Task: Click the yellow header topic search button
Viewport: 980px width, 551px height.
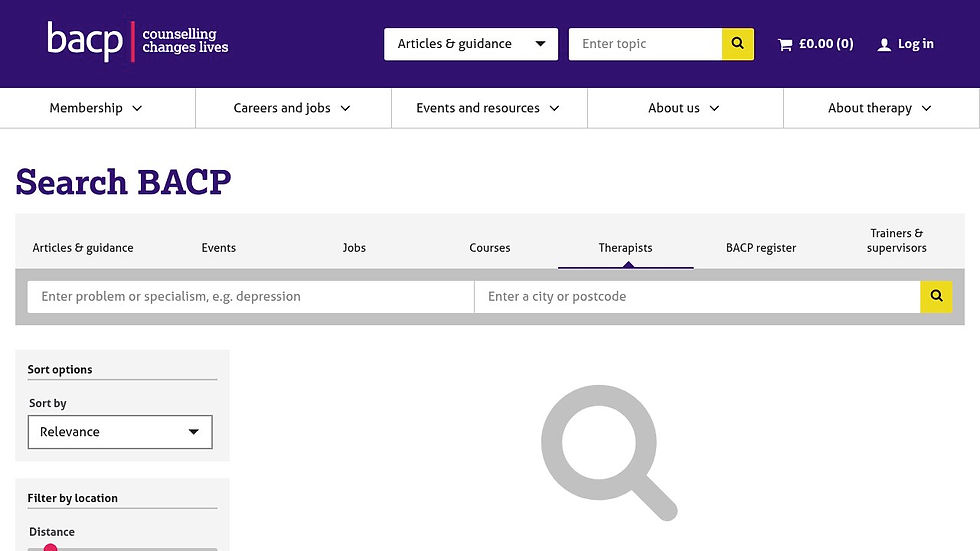Action: [738, 44]
